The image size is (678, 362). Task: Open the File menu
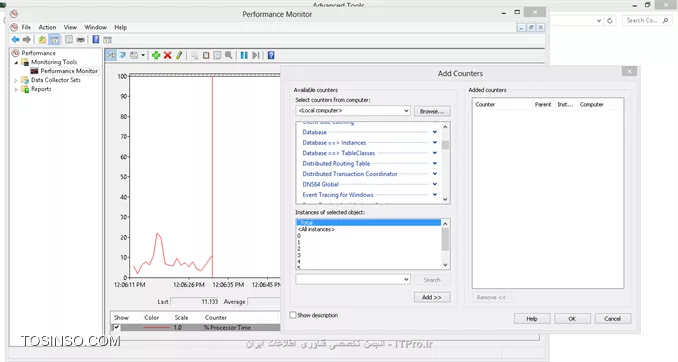26,27
